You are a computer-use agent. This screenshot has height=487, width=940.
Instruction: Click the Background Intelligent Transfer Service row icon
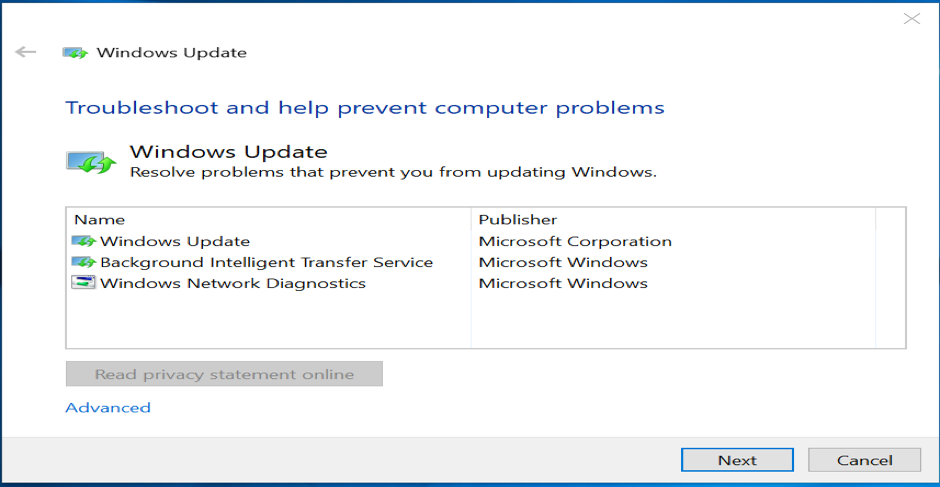coord(83,262)
